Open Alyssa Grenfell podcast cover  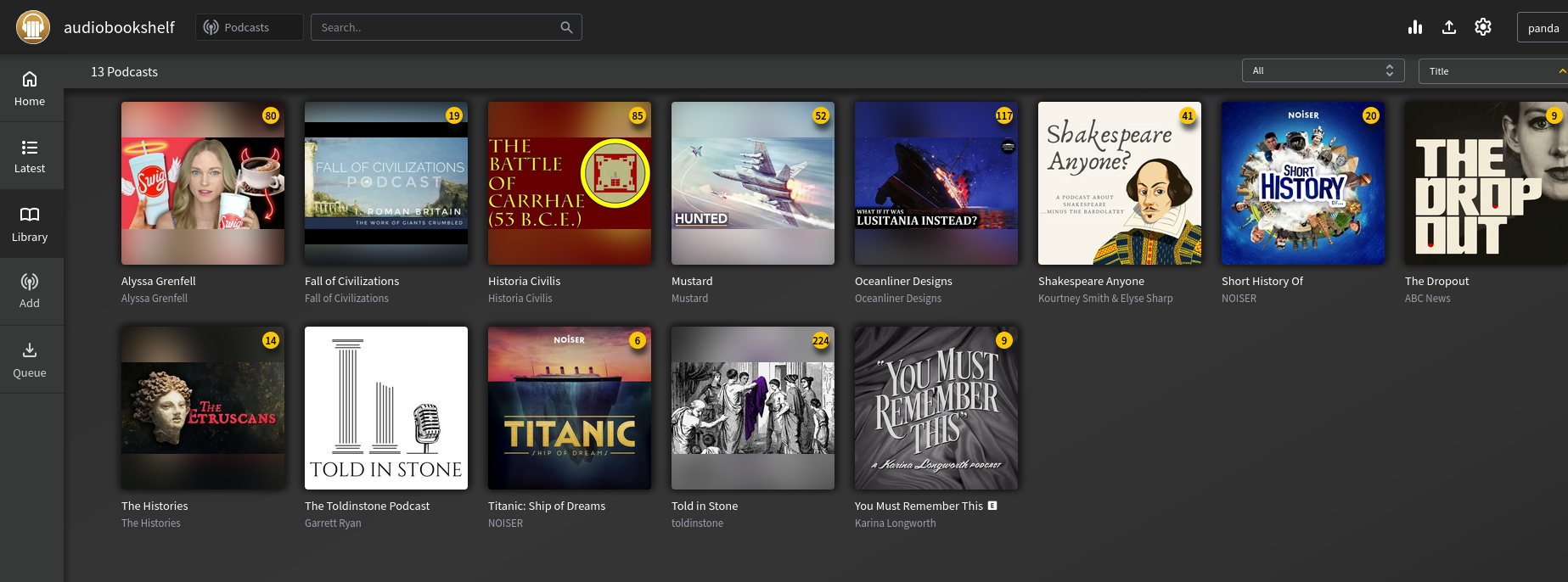tap(203, 183)
